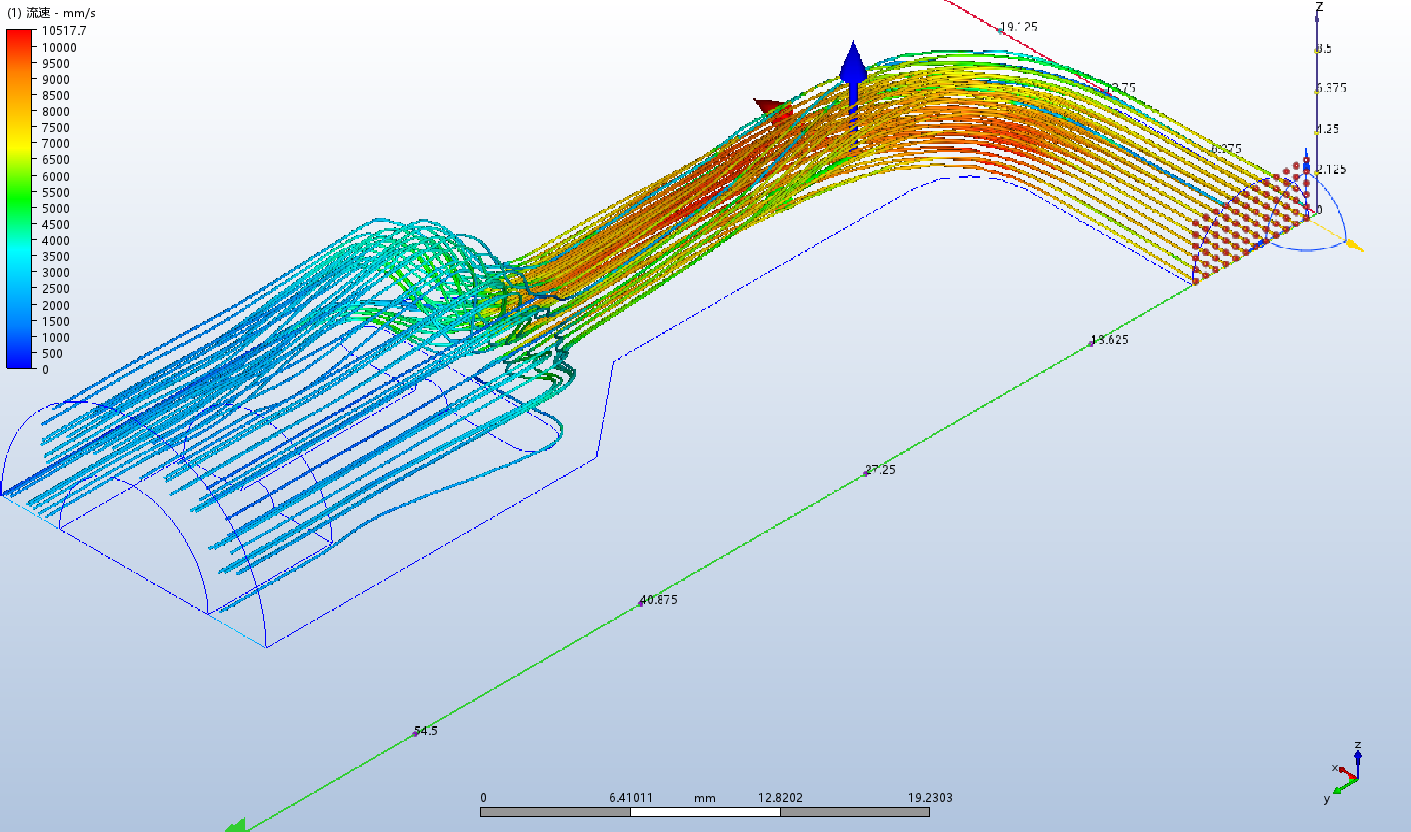Click the 19.125 tick on red axis
Image resolution: width=1411 pixels, height=832 pixels.
[1001, 29]
